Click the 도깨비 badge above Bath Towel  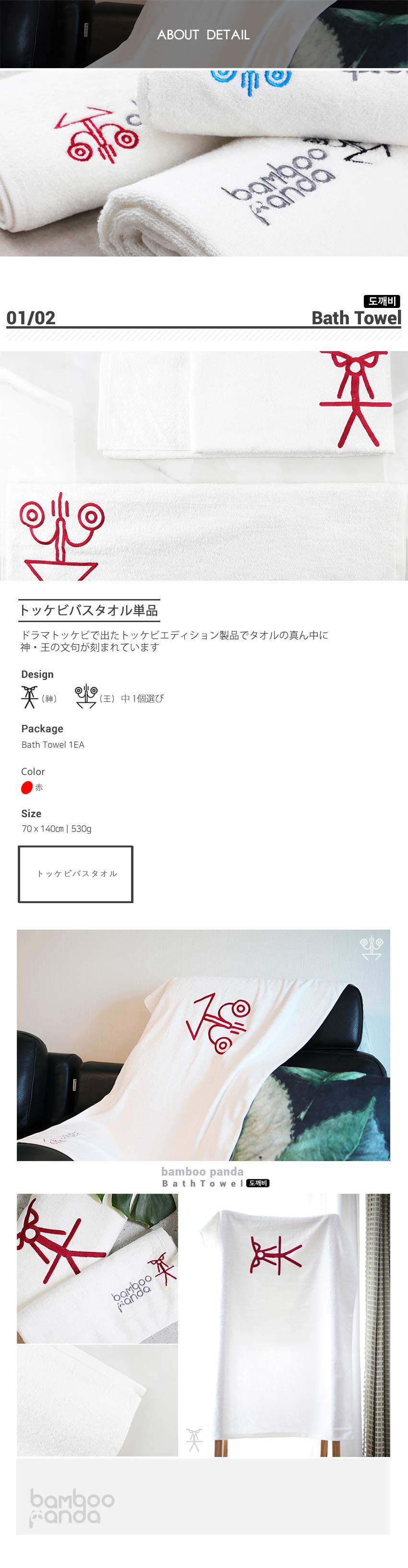click(x=382, y=301)
